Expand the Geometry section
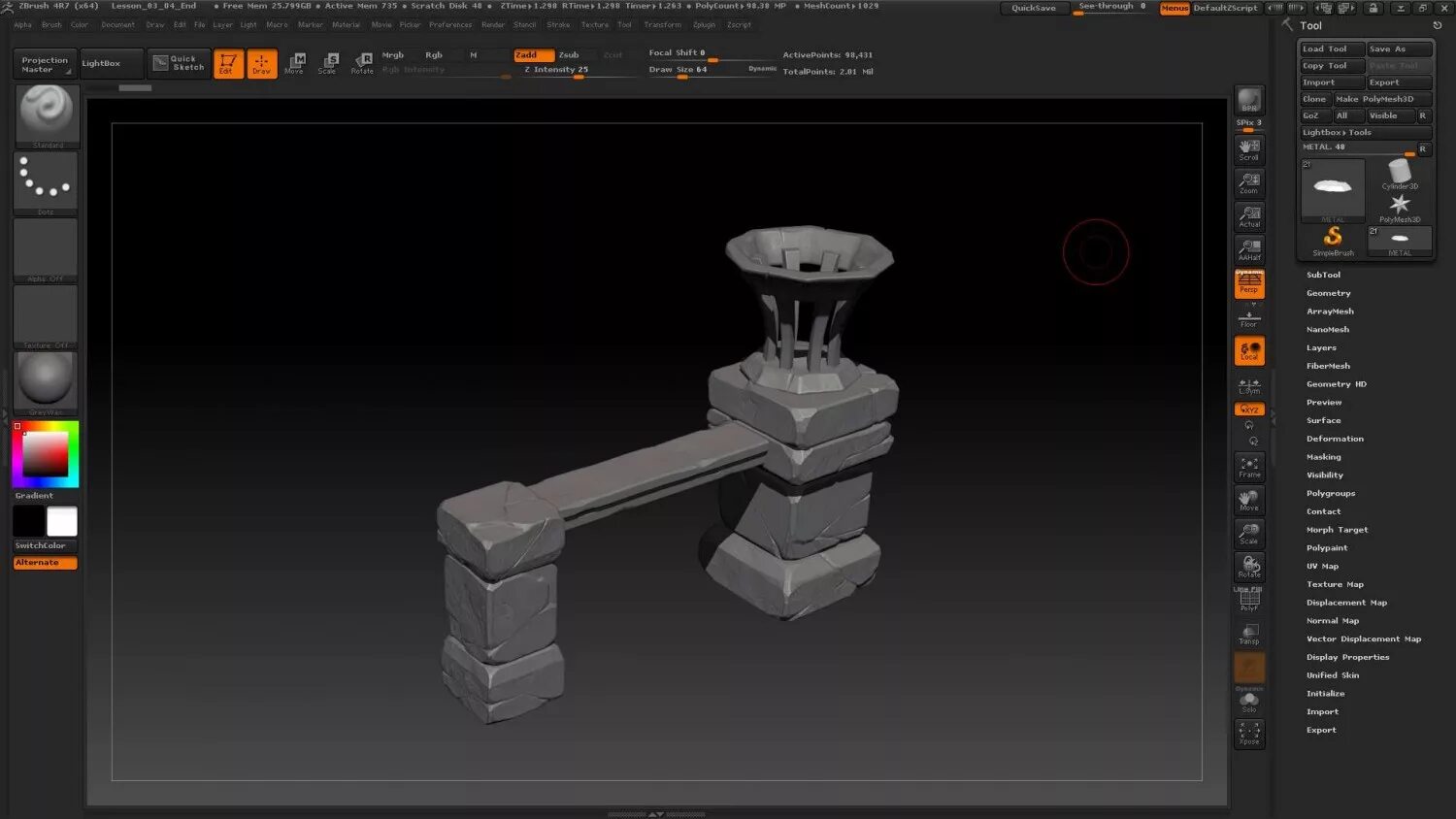 point(1328,293)
